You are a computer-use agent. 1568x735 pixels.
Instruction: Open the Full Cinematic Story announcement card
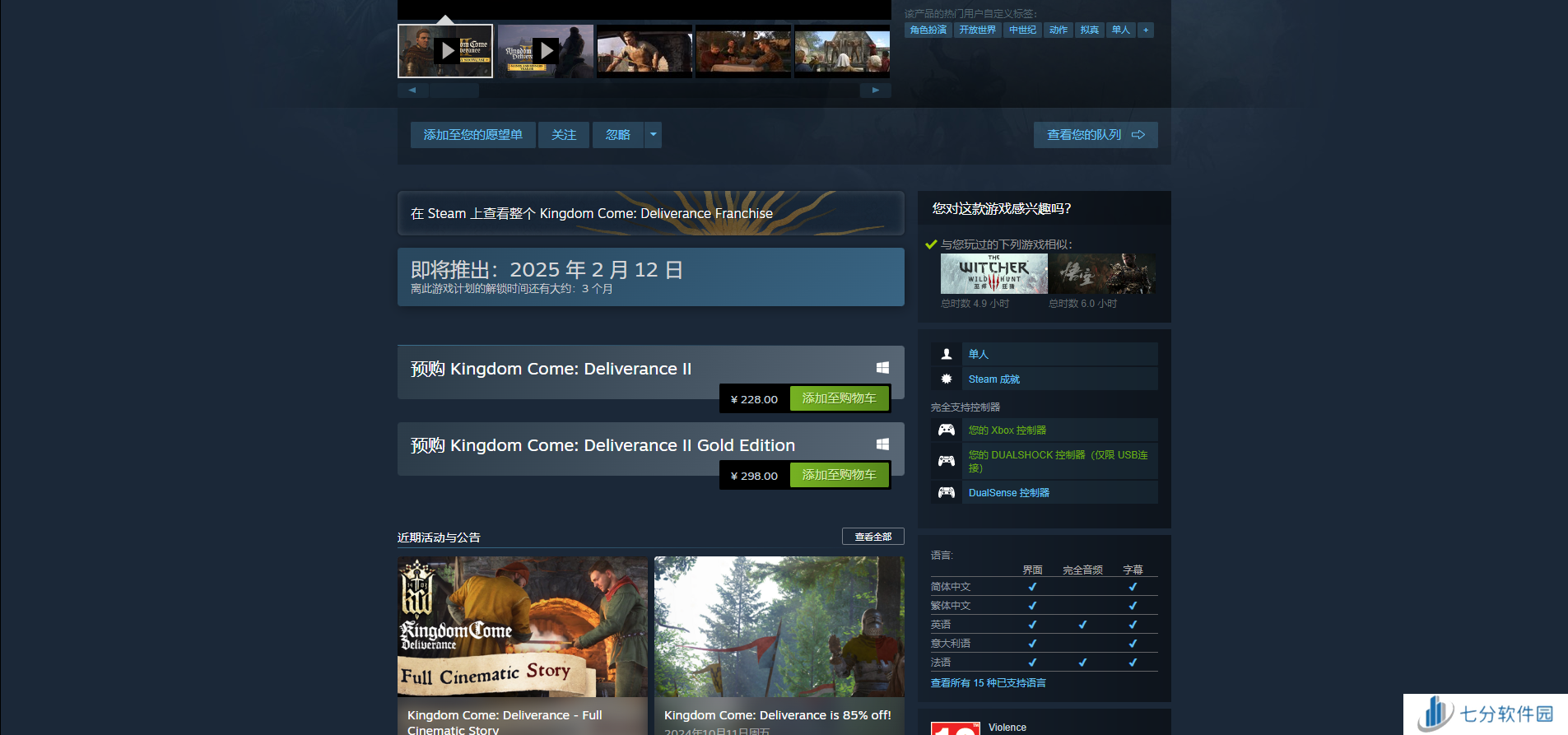click(523, 645)
